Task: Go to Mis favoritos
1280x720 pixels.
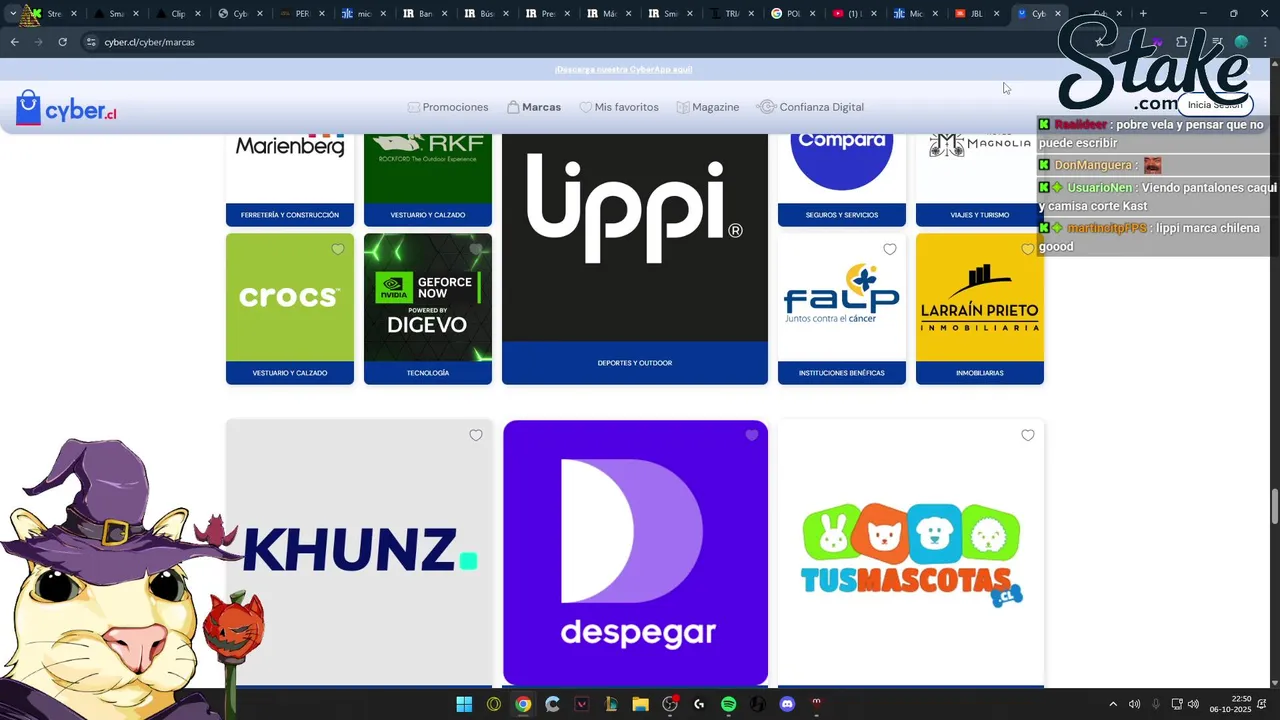Action: pyautogui.click(x=619, y=107)
